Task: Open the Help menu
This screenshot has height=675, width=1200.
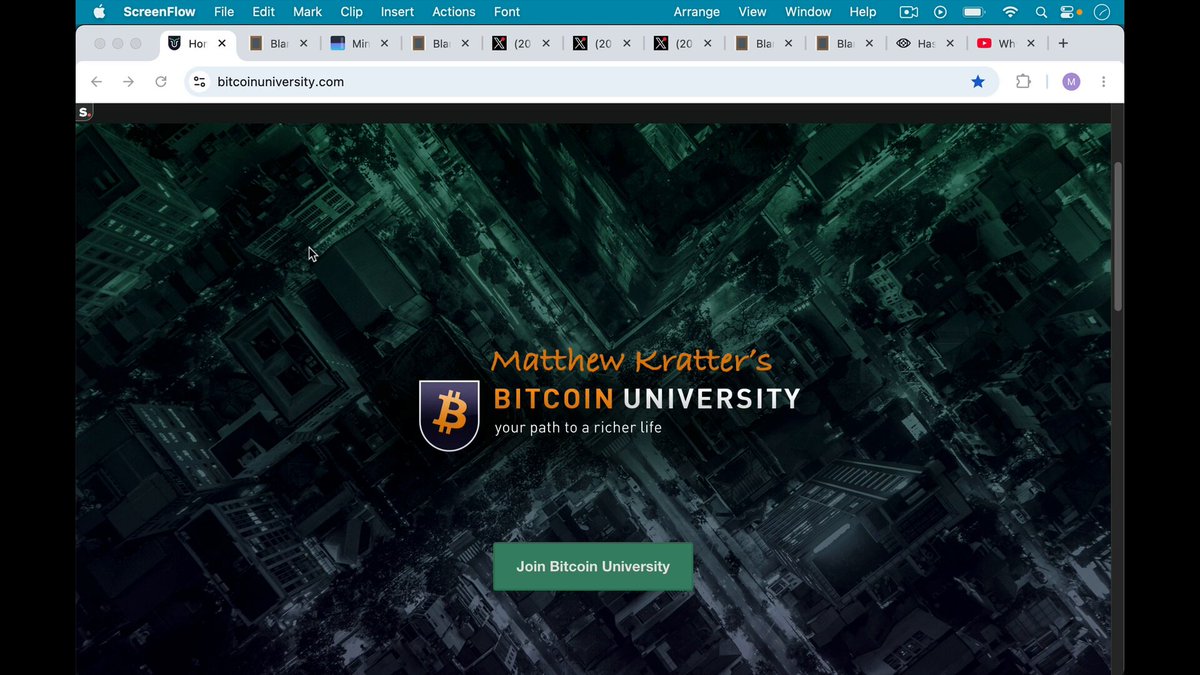Action: click(863, 12)
